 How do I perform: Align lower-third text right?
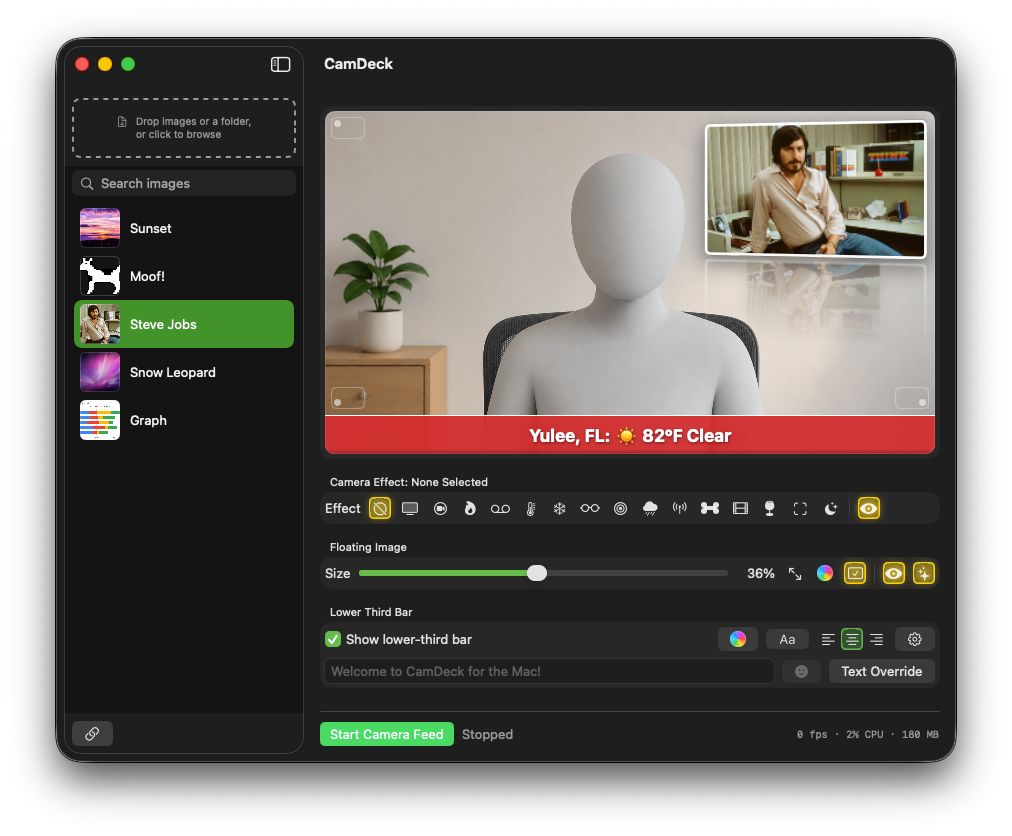tap(876, 640)
